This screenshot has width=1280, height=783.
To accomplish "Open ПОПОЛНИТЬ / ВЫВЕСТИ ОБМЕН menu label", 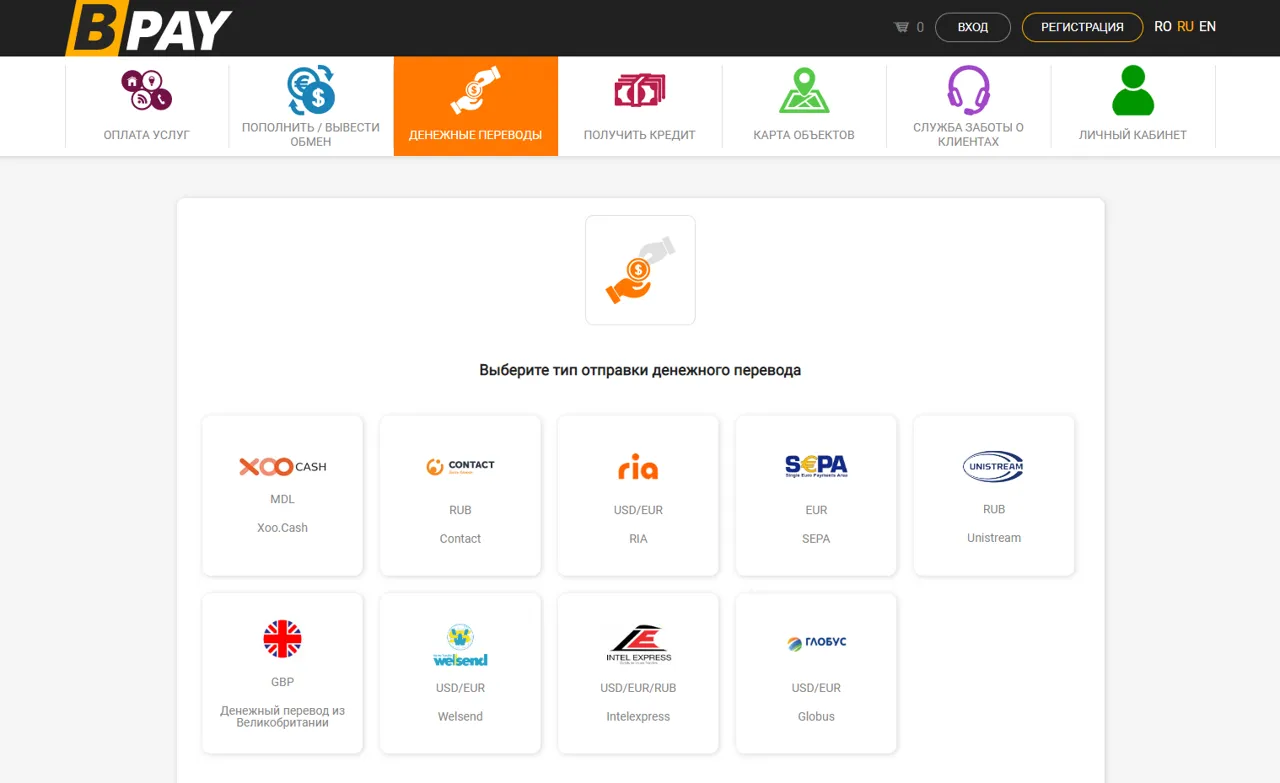I will click(311, 135).
